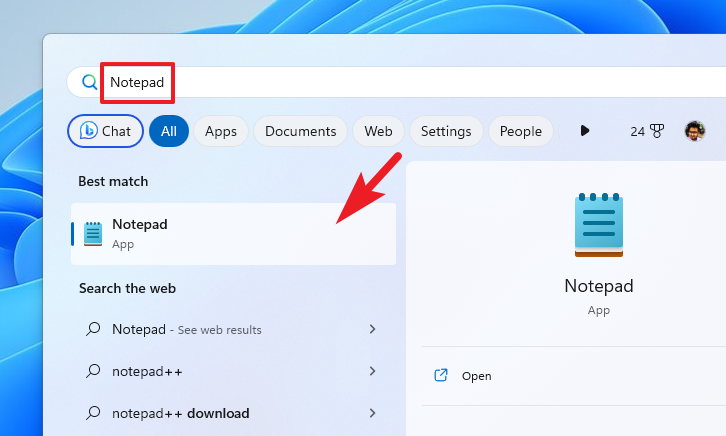Screen dimensions: 726x436
Task: Switch to Documents filter
Action: [x=300, y=131]
